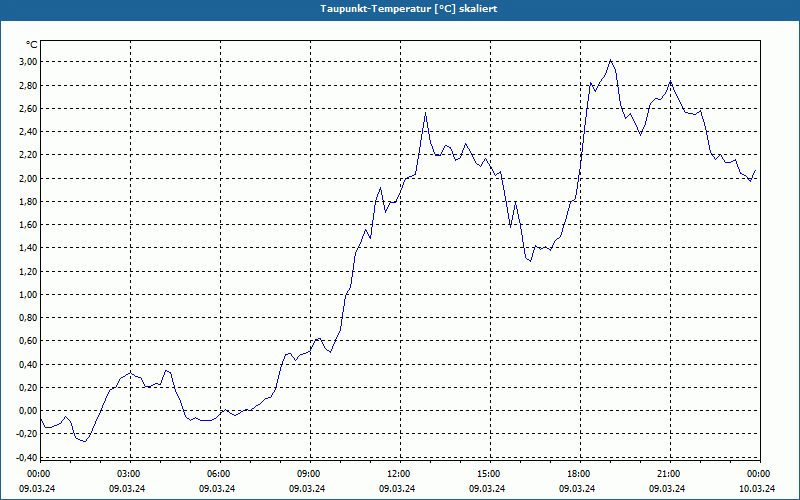Click the 1,40 y-axis label
Screen dimensions: 800x500
tap(29, 248)
